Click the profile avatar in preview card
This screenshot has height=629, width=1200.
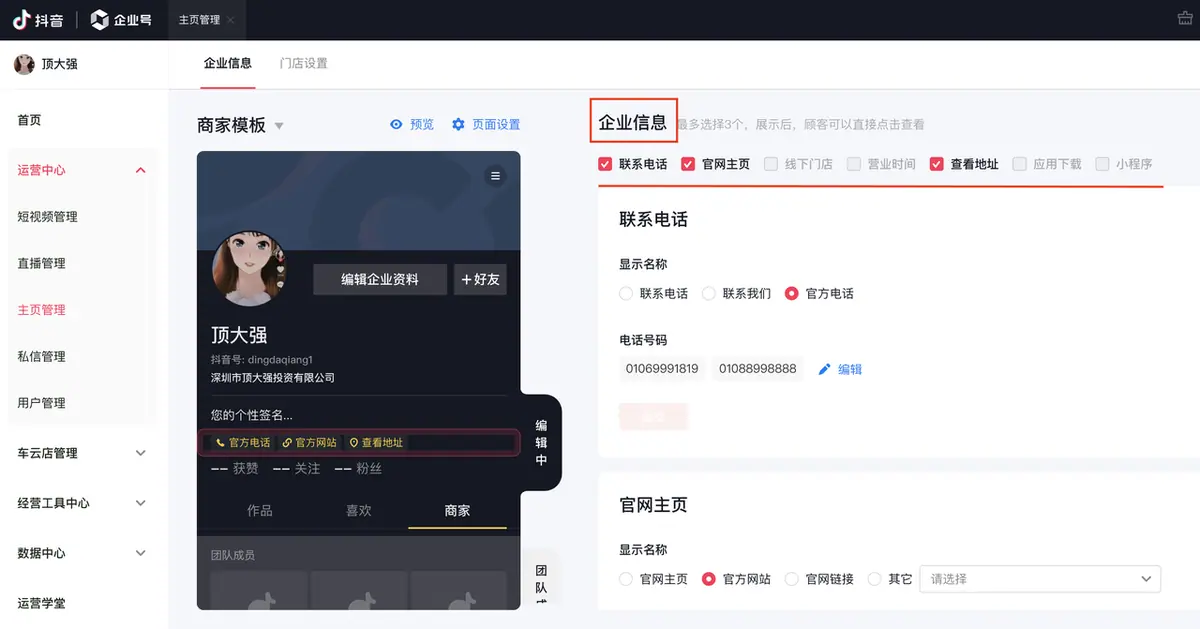tap(249, 268)
